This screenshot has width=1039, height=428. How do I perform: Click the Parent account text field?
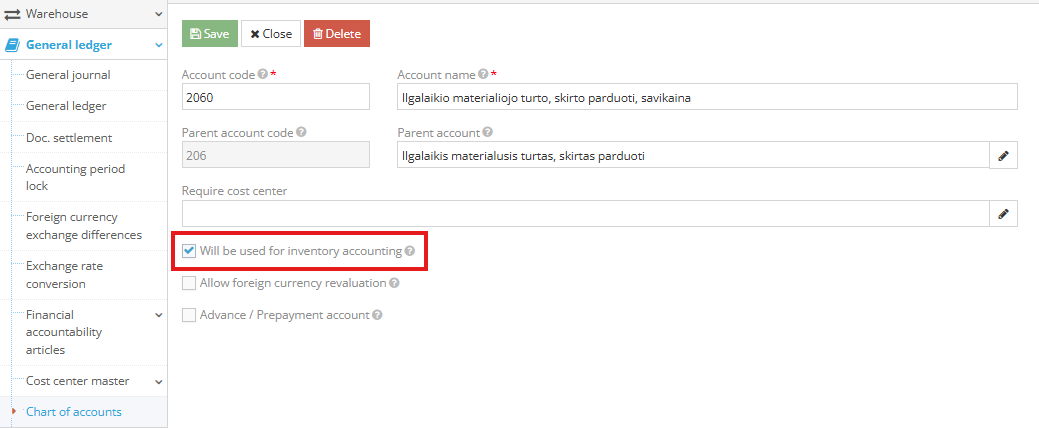[x=693, y=156]
